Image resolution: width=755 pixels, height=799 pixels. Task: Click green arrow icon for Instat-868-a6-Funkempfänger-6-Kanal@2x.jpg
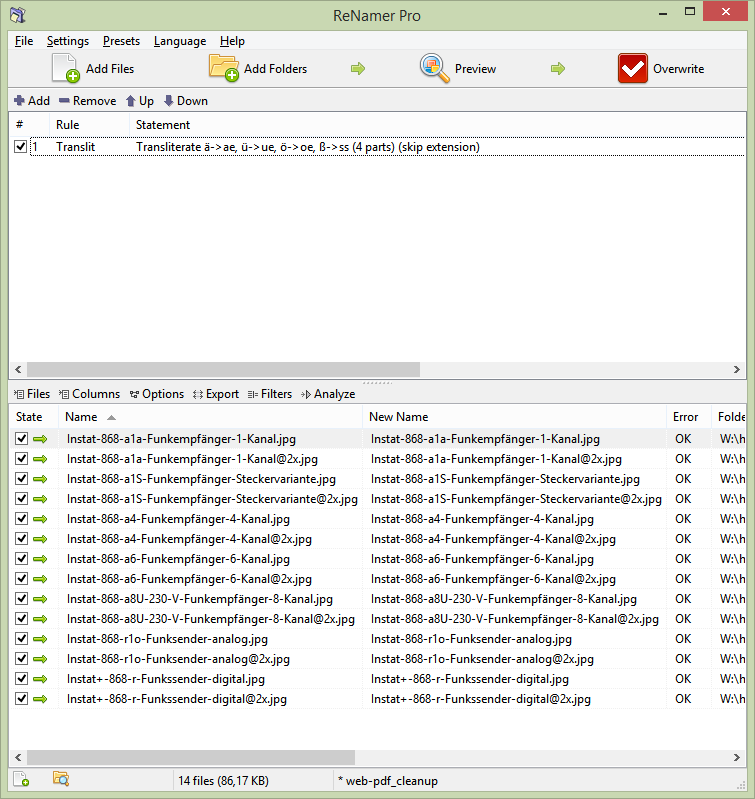coord(40,579)
